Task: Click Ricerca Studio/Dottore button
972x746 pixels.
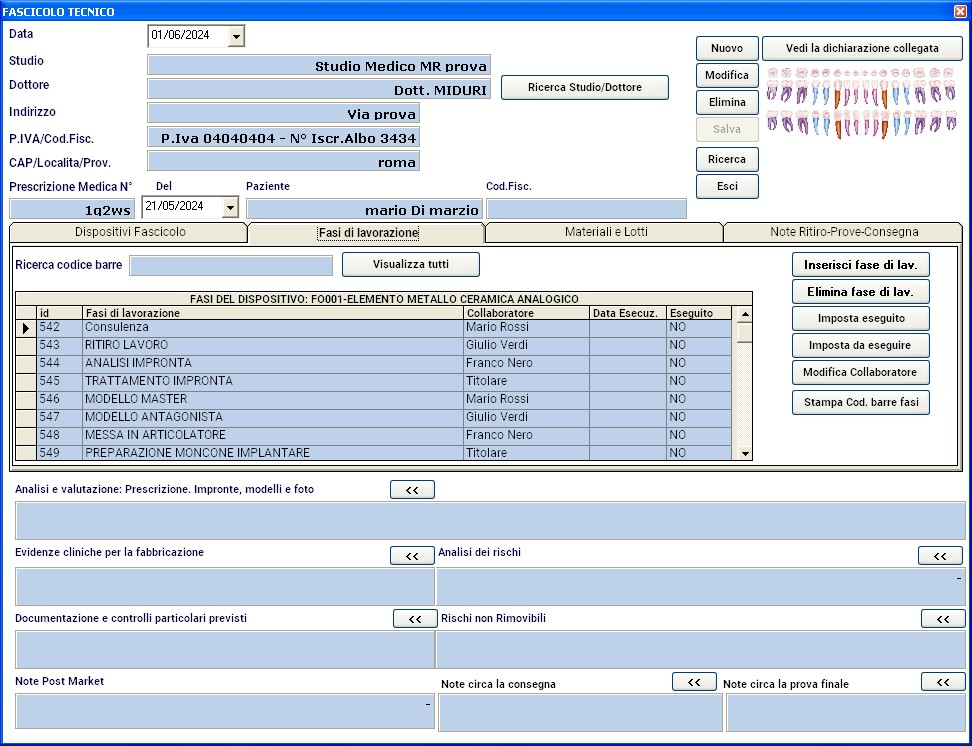Action: coord(585,87)
